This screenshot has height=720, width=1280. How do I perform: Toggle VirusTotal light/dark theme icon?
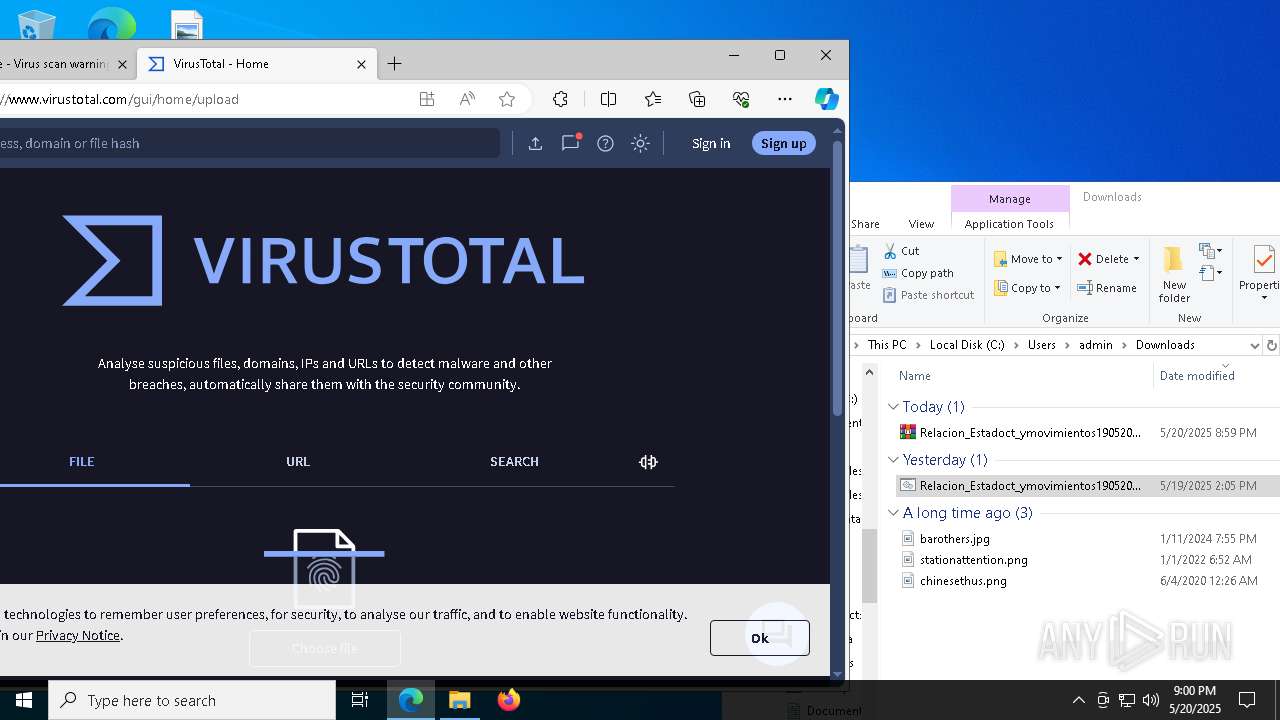(x=641, y=143)
